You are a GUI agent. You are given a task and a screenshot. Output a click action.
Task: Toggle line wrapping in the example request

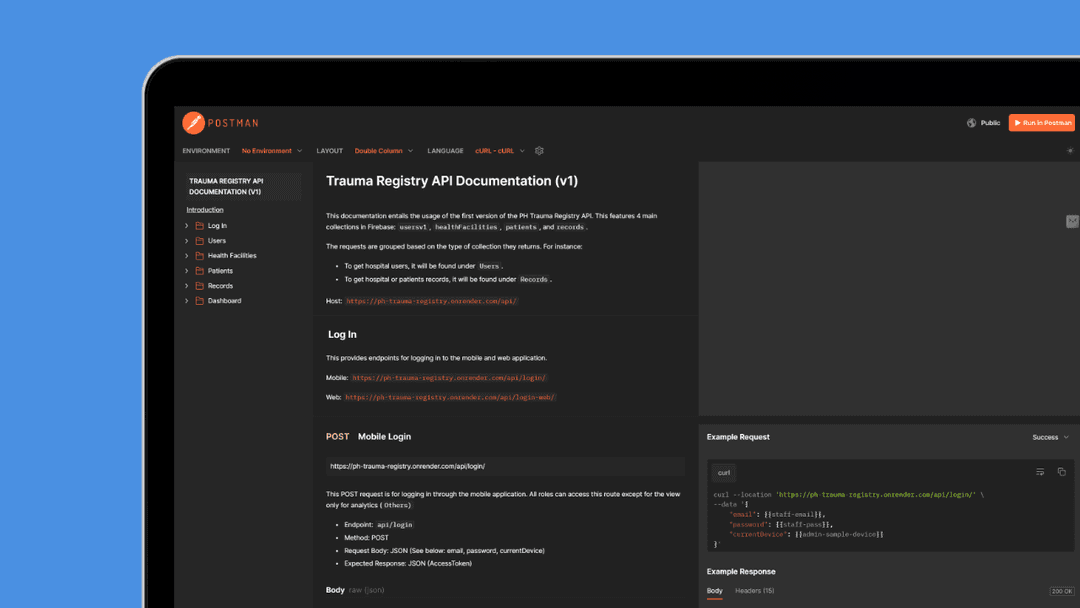click(1041, 471)
